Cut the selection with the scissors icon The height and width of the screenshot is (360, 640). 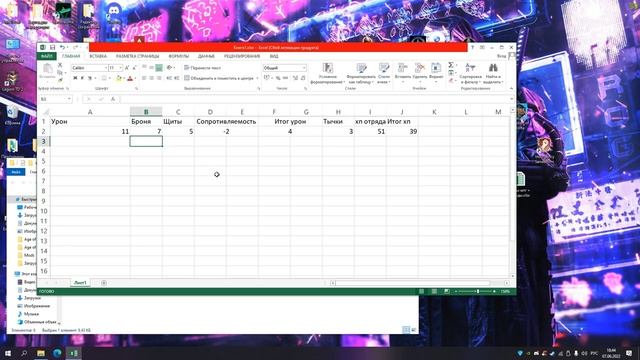(60, 66)
